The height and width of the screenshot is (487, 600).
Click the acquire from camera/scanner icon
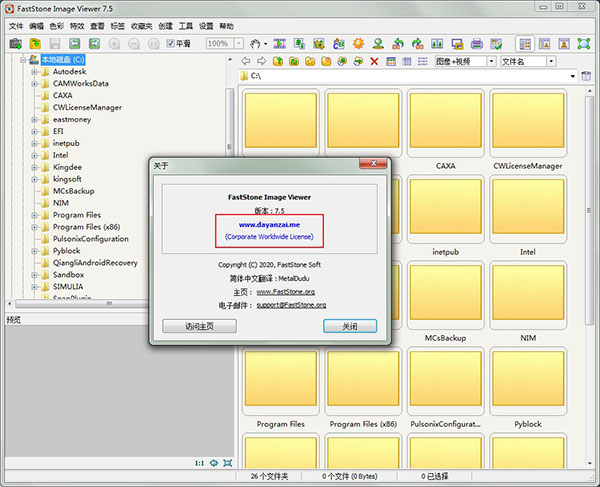click(15, 44)
